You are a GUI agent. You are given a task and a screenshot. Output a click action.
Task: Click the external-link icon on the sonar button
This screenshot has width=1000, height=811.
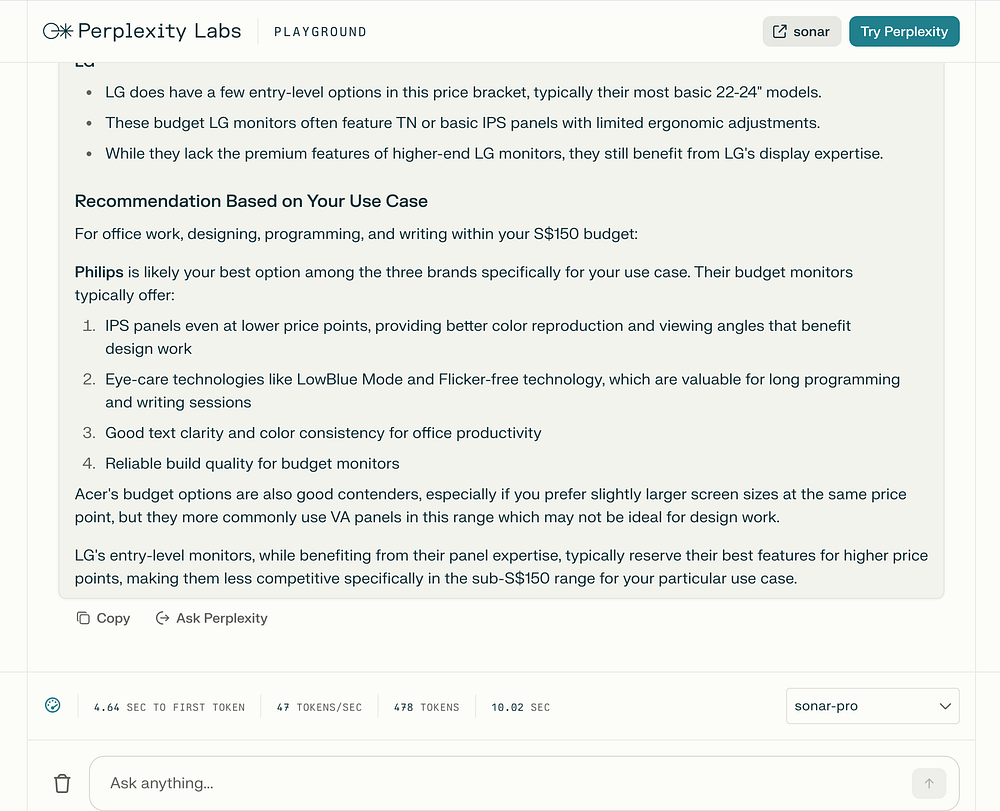779,32
